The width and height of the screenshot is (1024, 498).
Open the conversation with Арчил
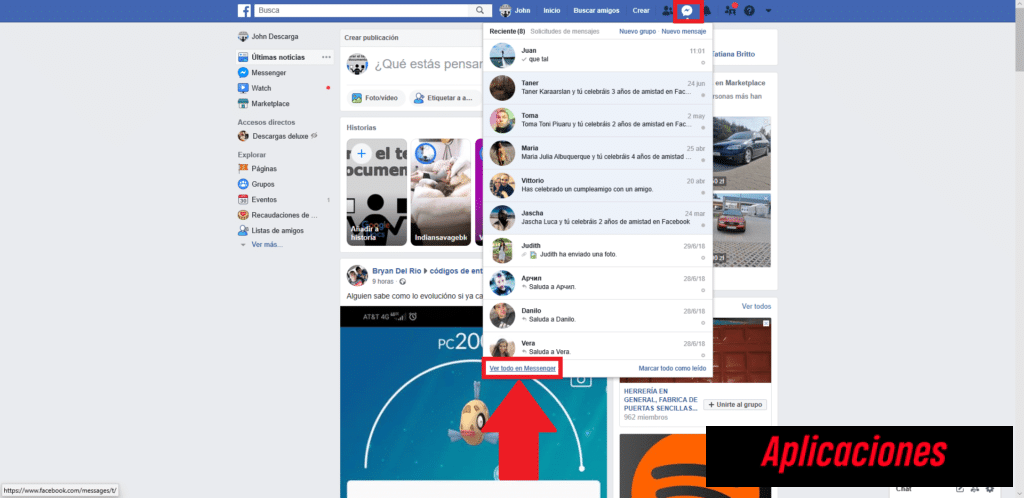(x=598, y=283)
